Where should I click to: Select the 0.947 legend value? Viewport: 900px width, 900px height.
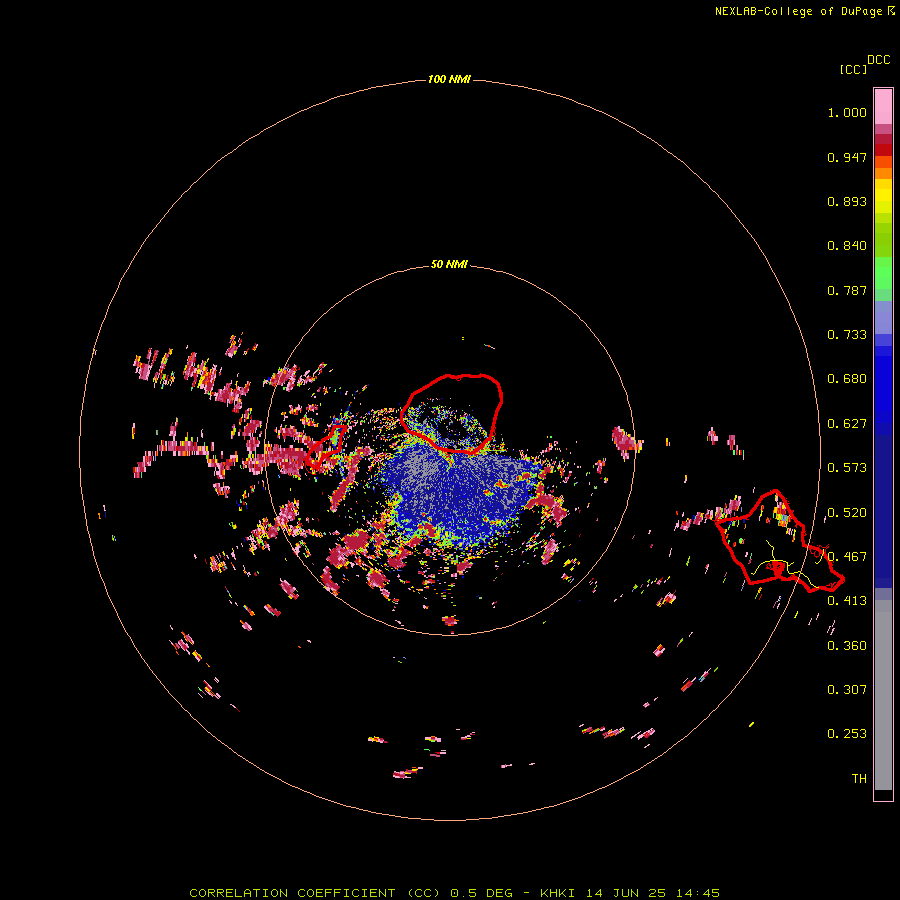[847, 157]
